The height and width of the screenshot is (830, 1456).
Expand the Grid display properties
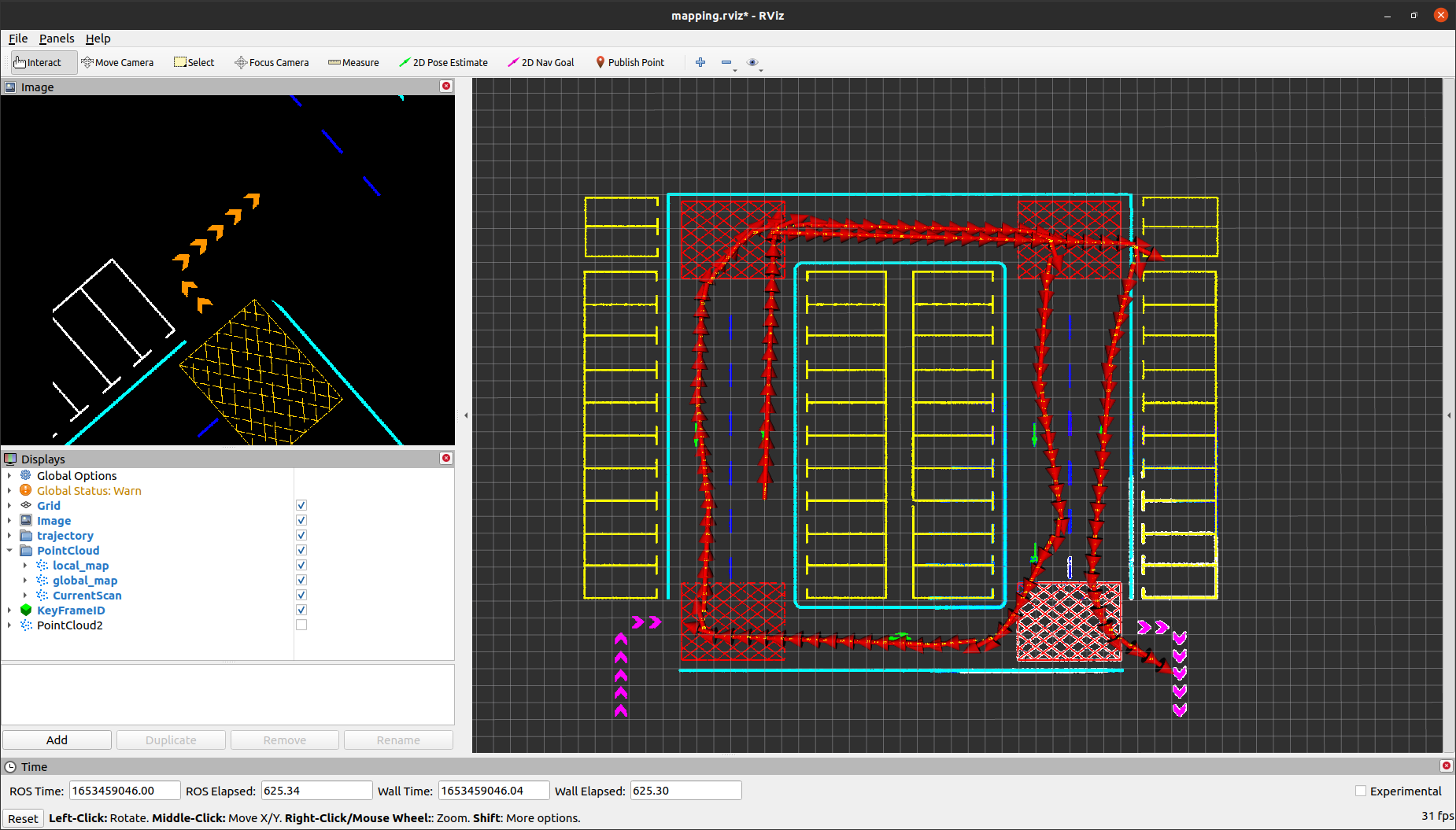tap(9, 505)
